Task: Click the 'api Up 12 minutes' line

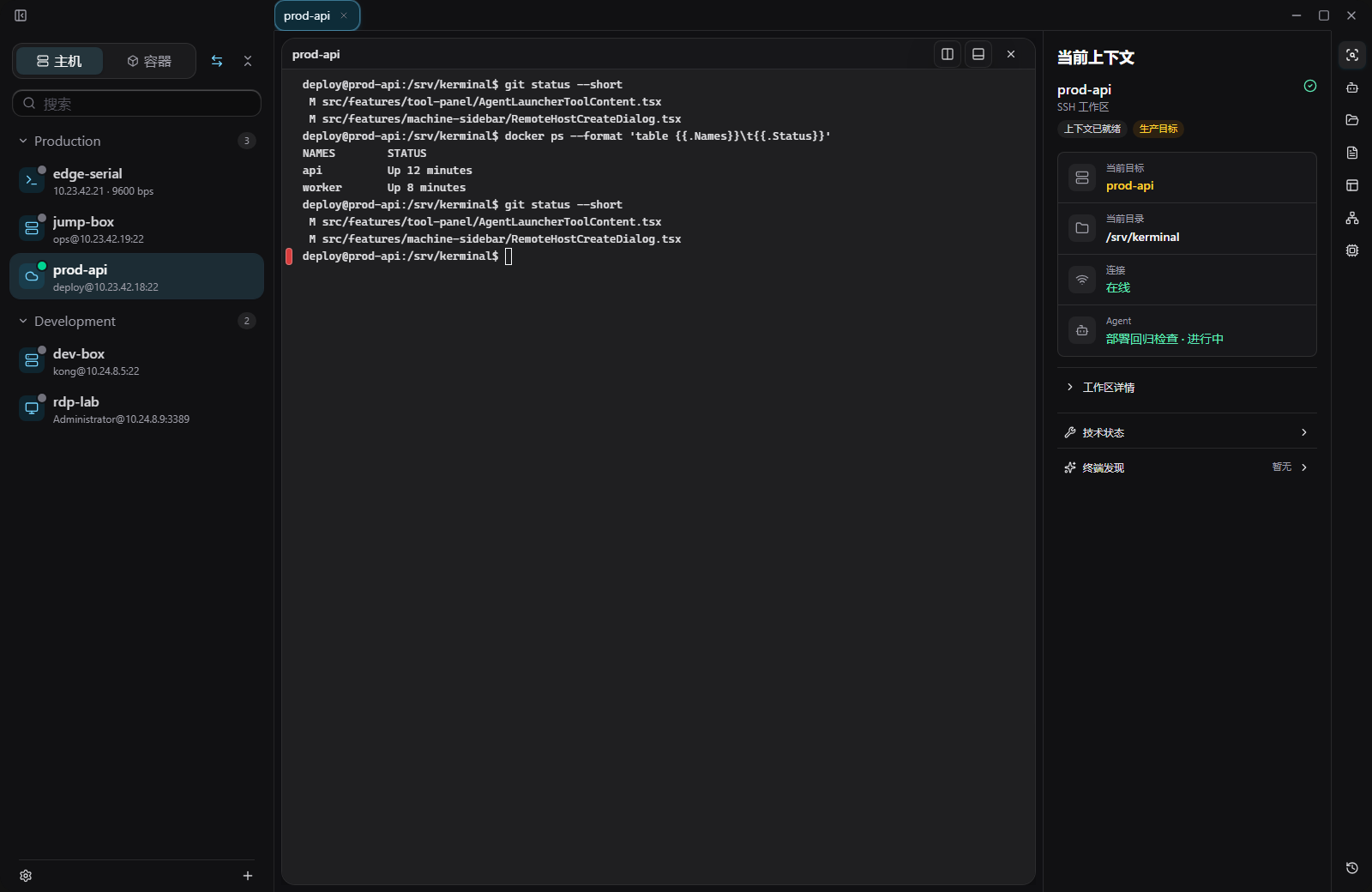Action: 387,171
